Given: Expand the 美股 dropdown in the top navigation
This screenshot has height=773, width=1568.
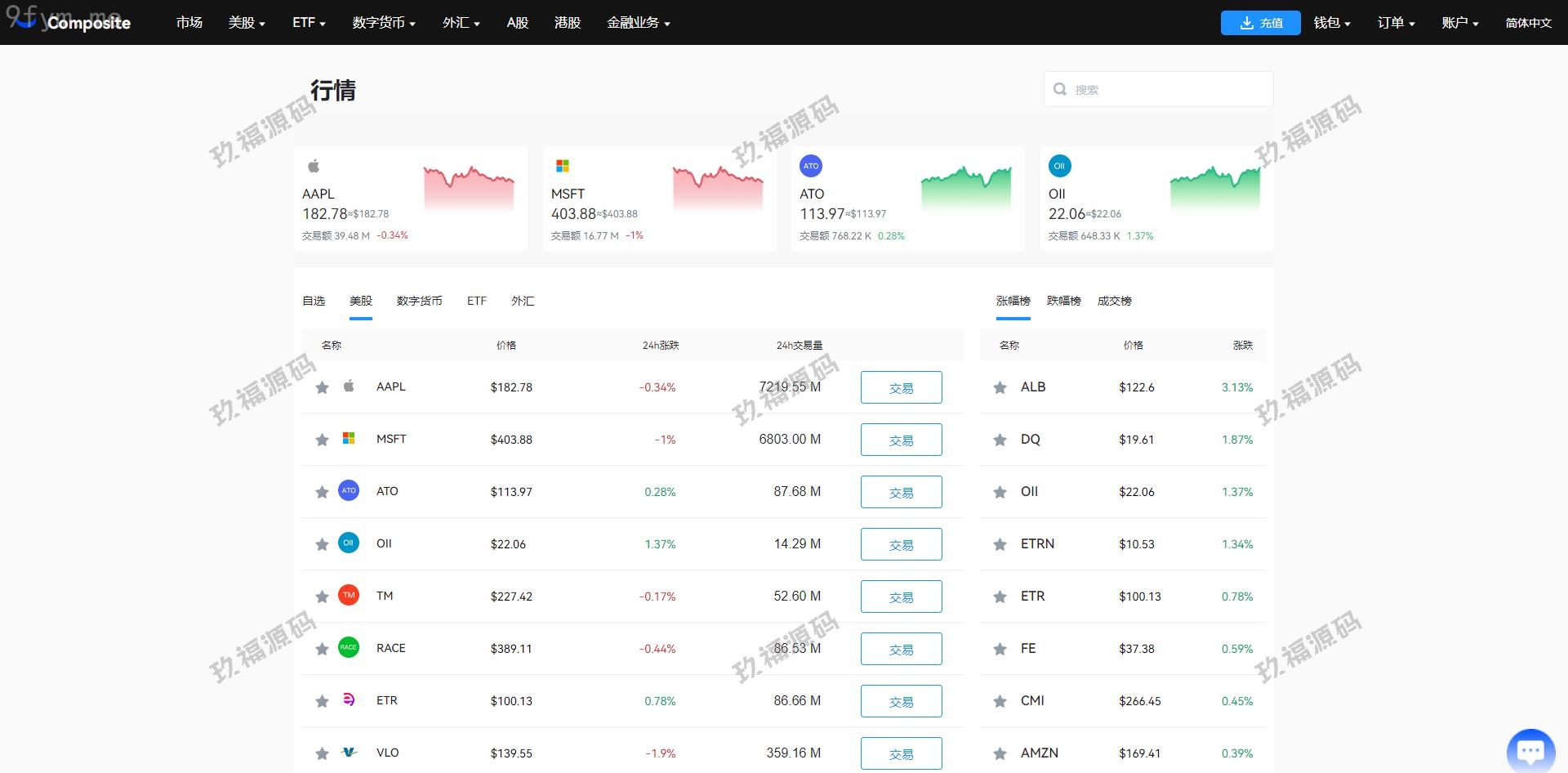Looking at the screenshot, I should pos(246,23).
